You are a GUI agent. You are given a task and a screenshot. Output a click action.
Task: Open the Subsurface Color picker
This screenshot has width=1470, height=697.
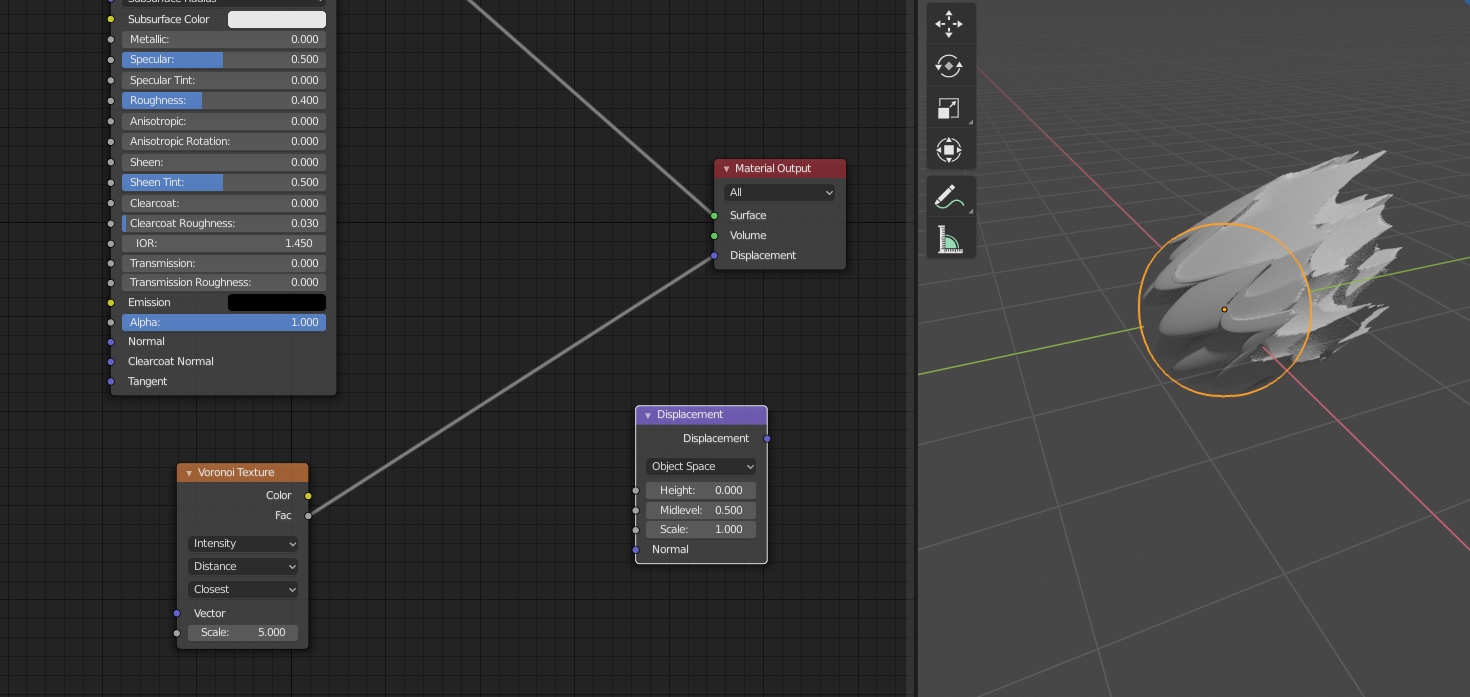click(x=277, y=19)
